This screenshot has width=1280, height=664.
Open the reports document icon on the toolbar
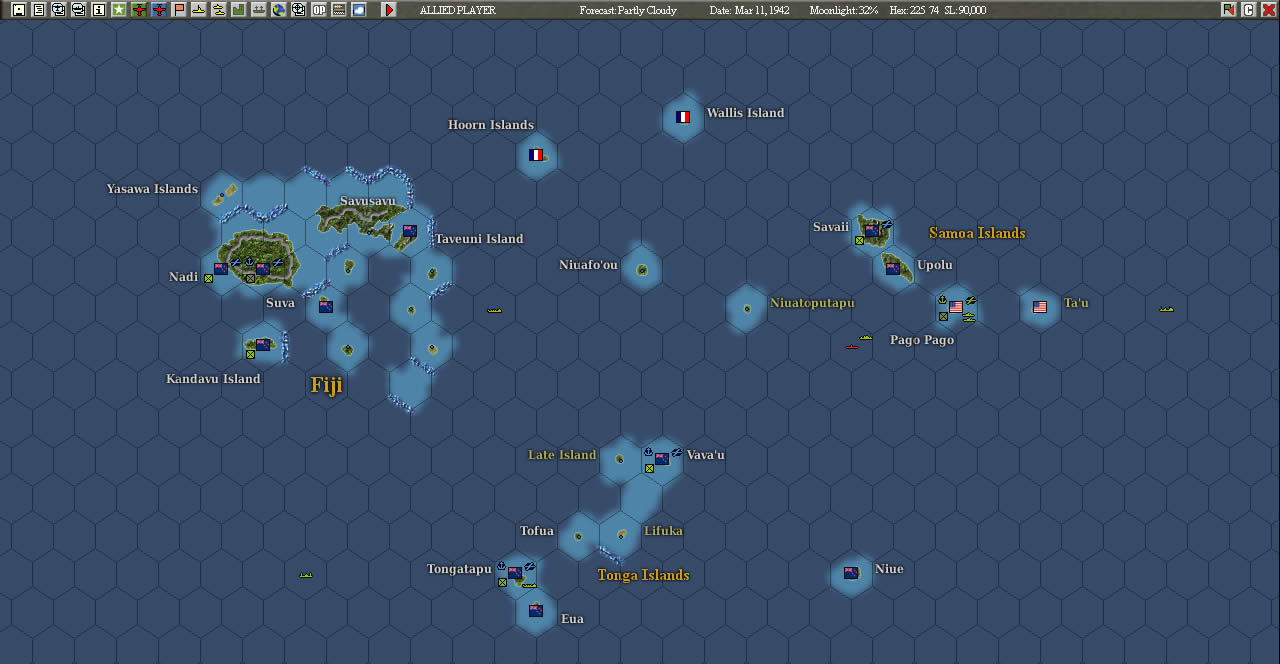pyautogui.click(x=39, y=10)
